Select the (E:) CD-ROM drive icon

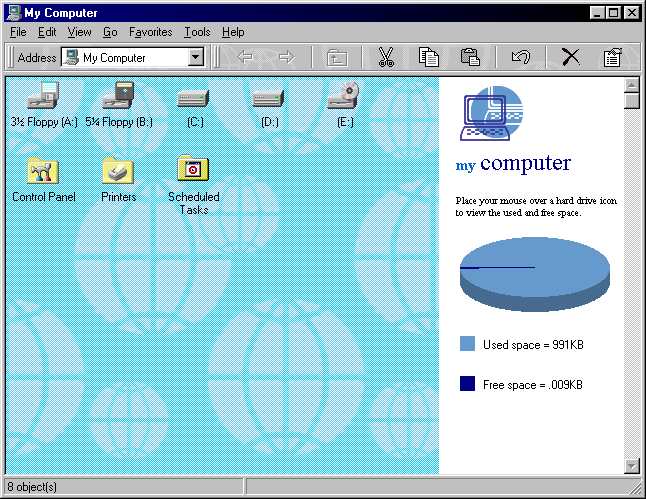(343, 95)
